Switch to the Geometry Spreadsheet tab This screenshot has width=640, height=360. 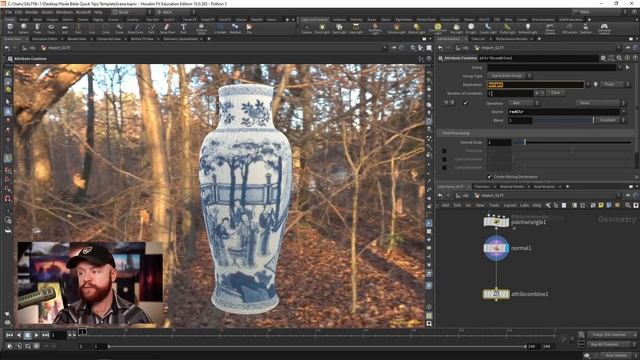(x=180, y=39)
